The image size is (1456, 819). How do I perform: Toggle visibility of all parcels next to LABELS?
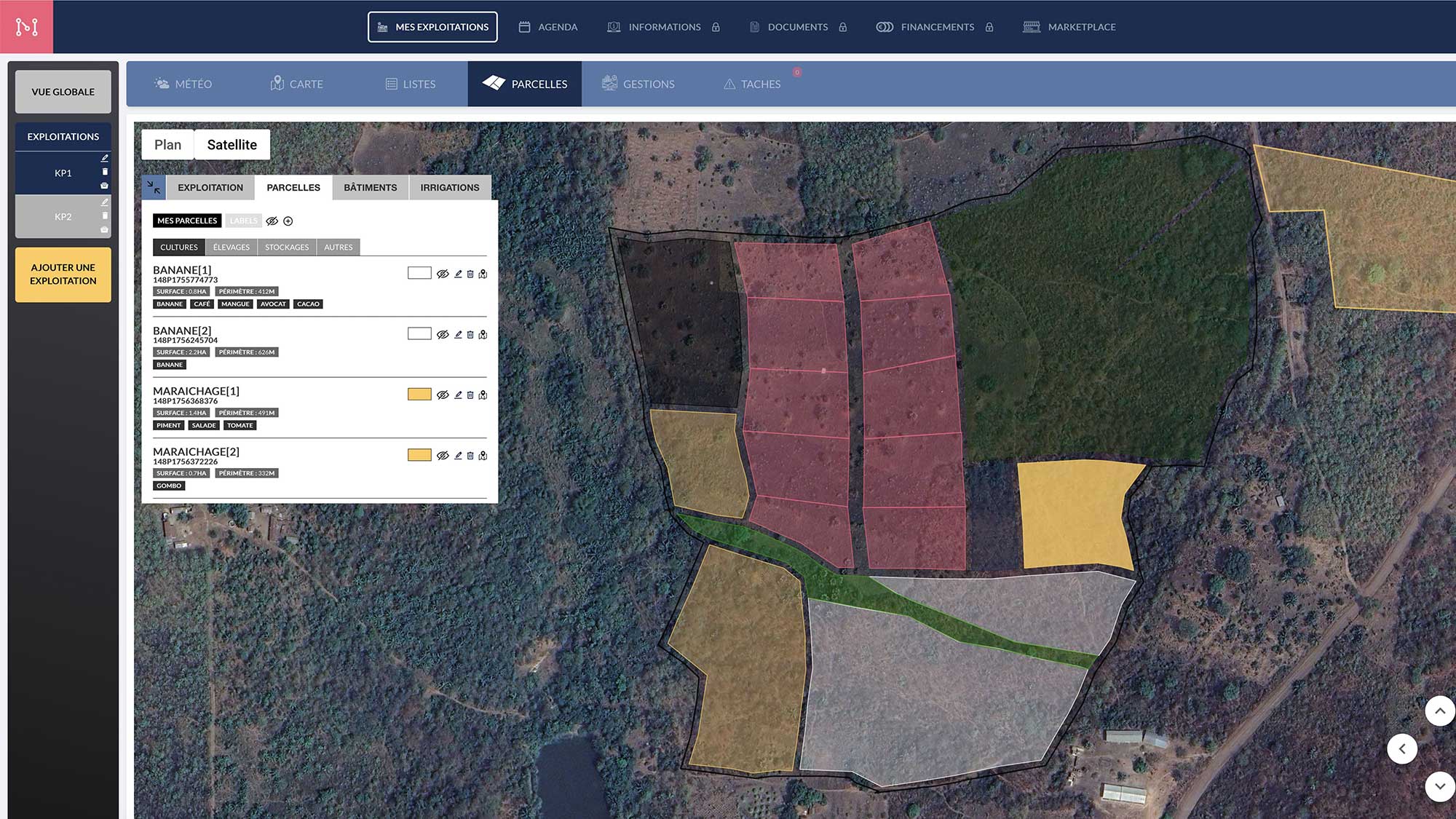pyautogui.click(x=272, y=221)
